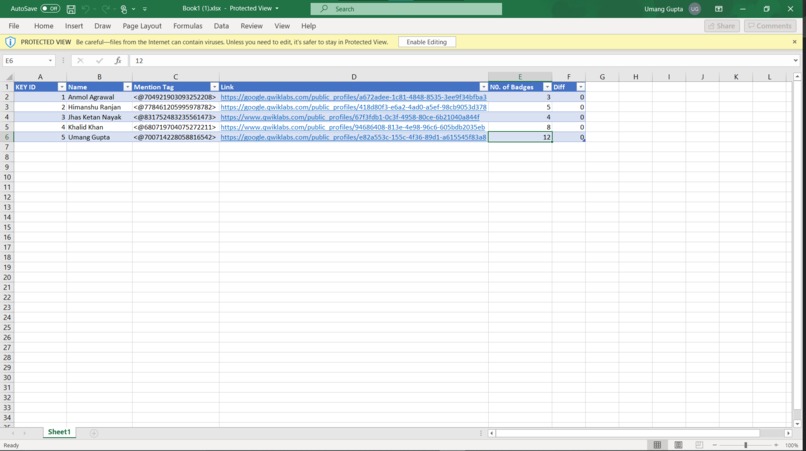Click horizontal scrollbar left arrow
806x451 pixels.
[491, 434]
